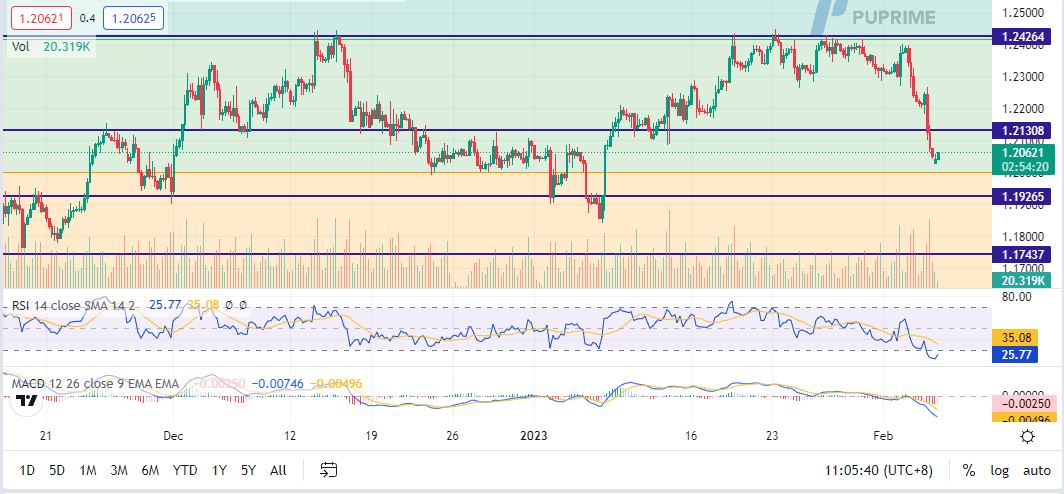
Task: Click the RSI value 25.77 in legend
Action: point(165,305)
